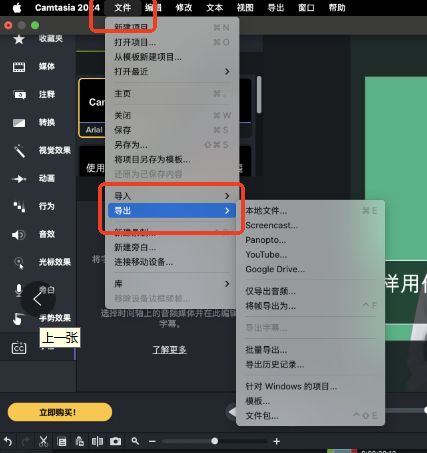The width and height of the screenshot is (427, 453).
Task: Choose 主页 in the File menu
Action: click(x=172, y=94)
